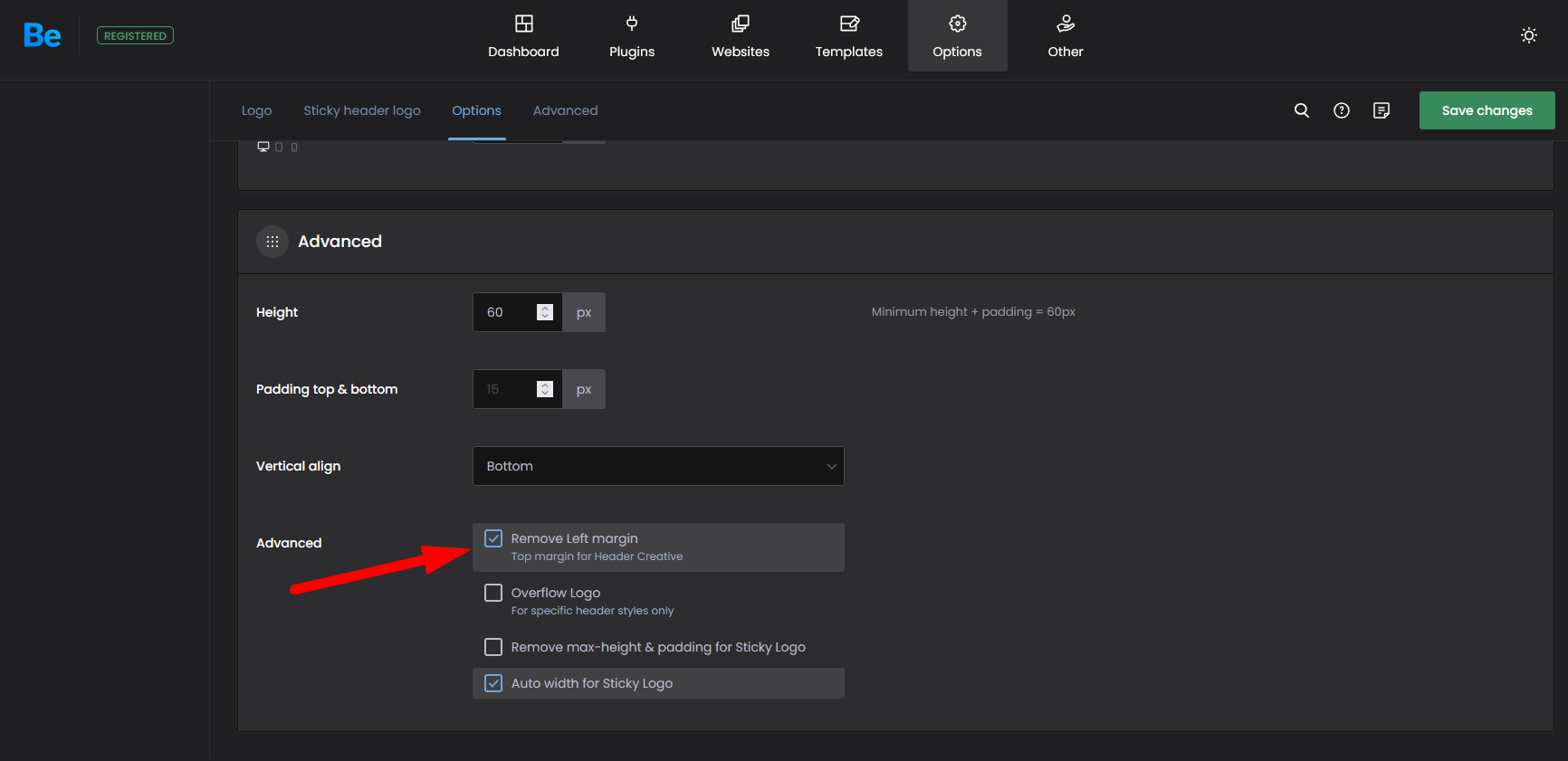Open the Other section

1066,36
